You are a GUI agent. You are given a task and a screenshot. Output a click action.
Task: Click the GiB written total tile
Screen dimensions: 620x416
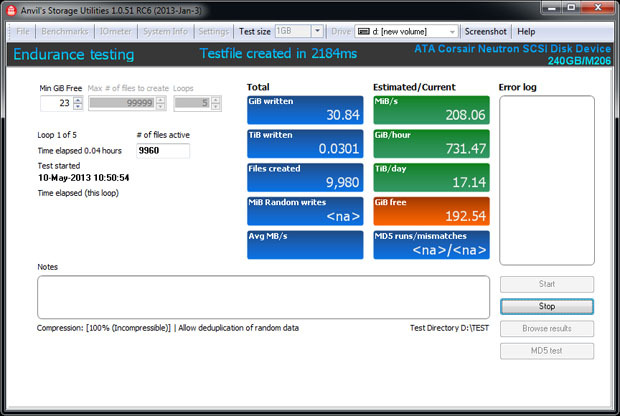(305, 110)
